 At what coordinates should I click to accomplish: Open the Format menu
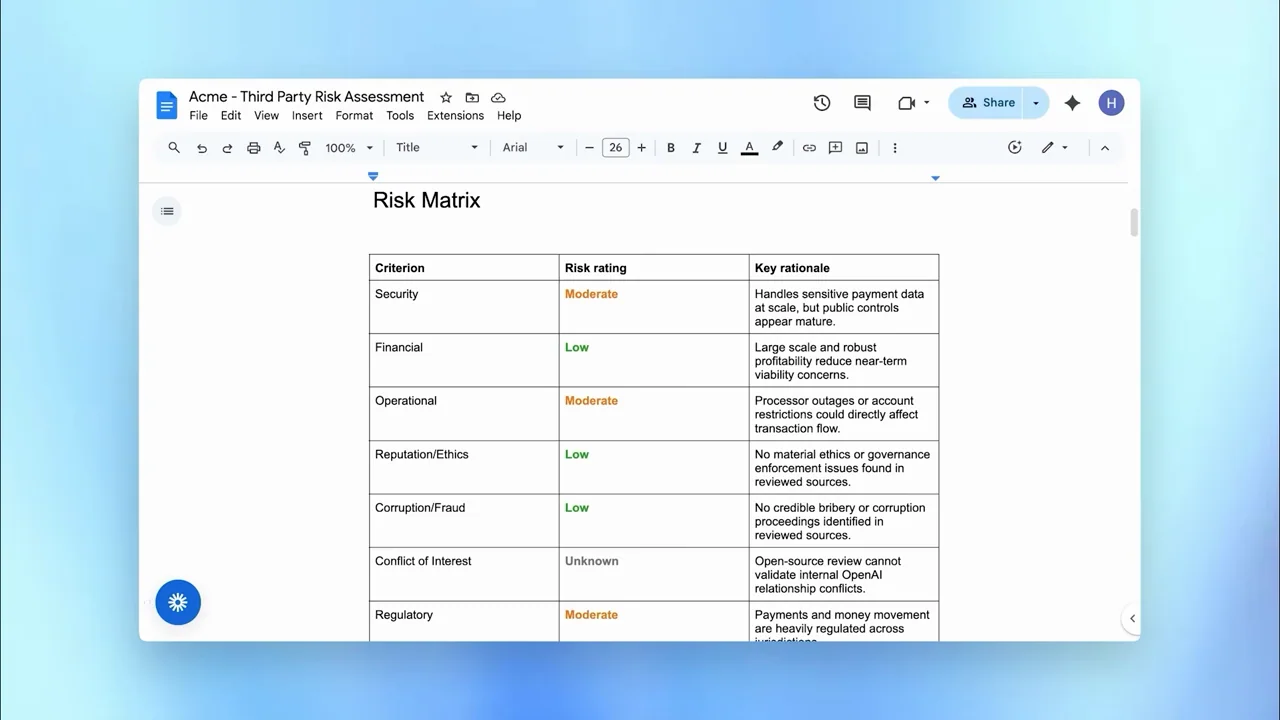click(x=354, y=116)
